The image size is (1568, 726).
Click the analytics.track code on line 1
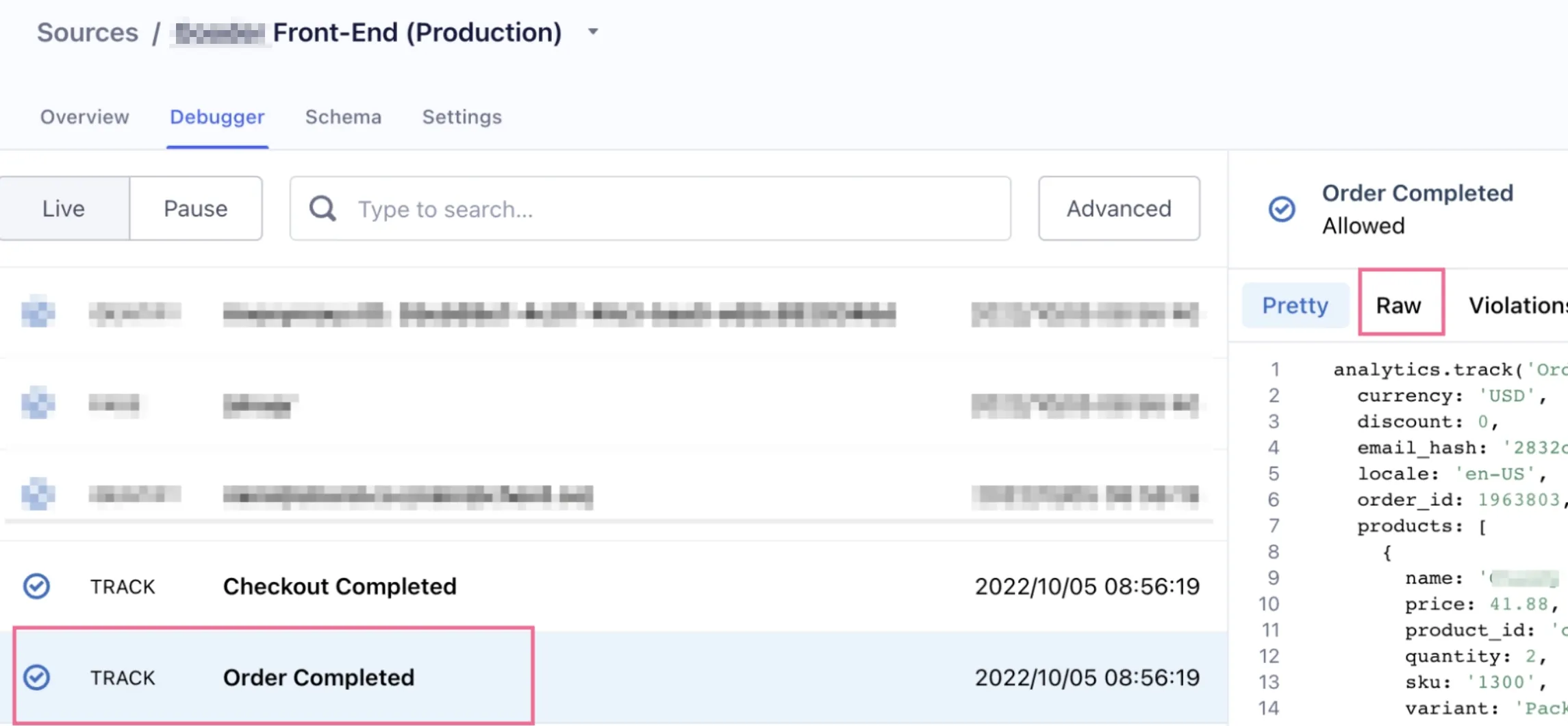[x=1450, y=370]
